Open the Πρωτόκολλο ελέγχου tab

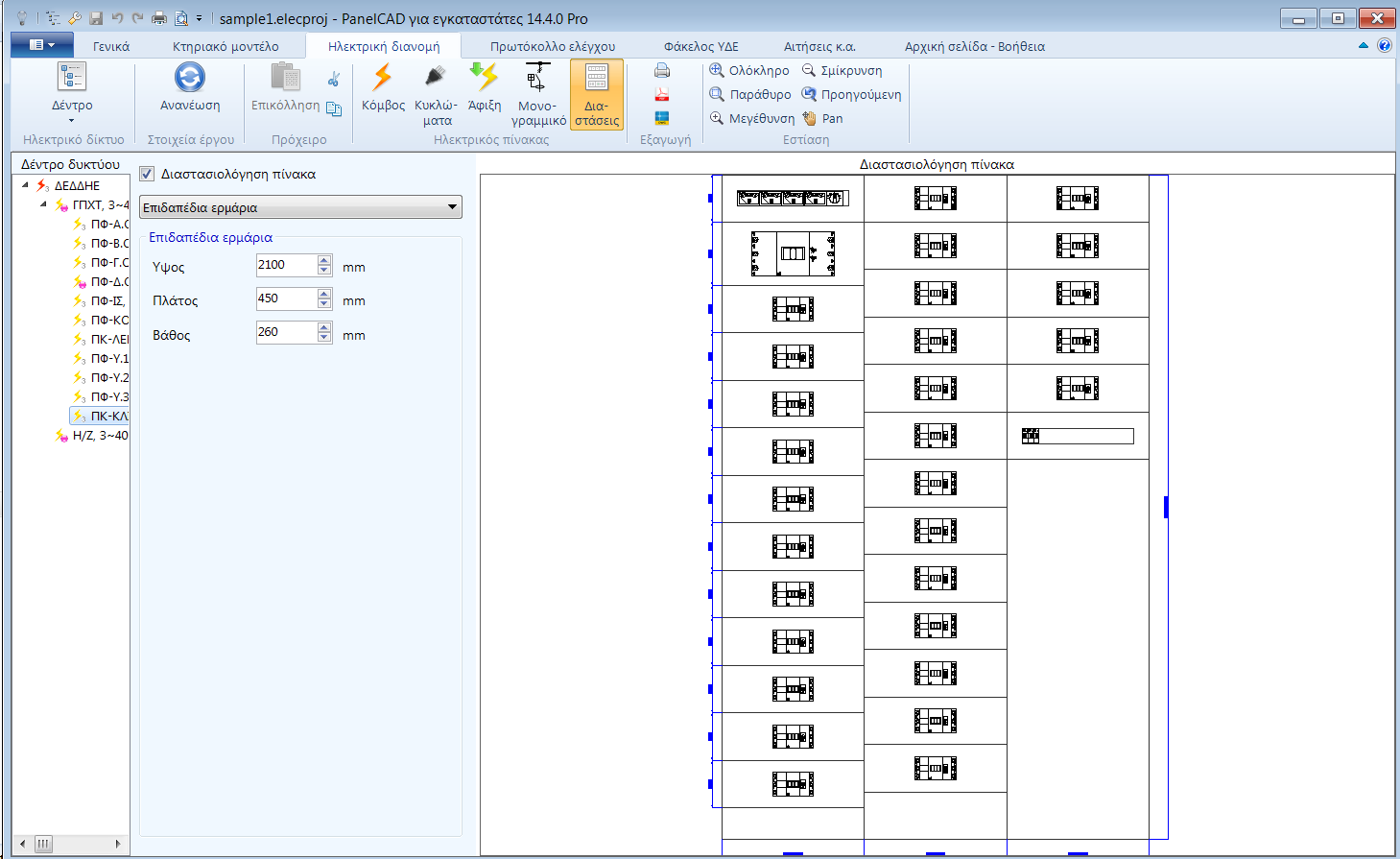(x=553, y=46)
